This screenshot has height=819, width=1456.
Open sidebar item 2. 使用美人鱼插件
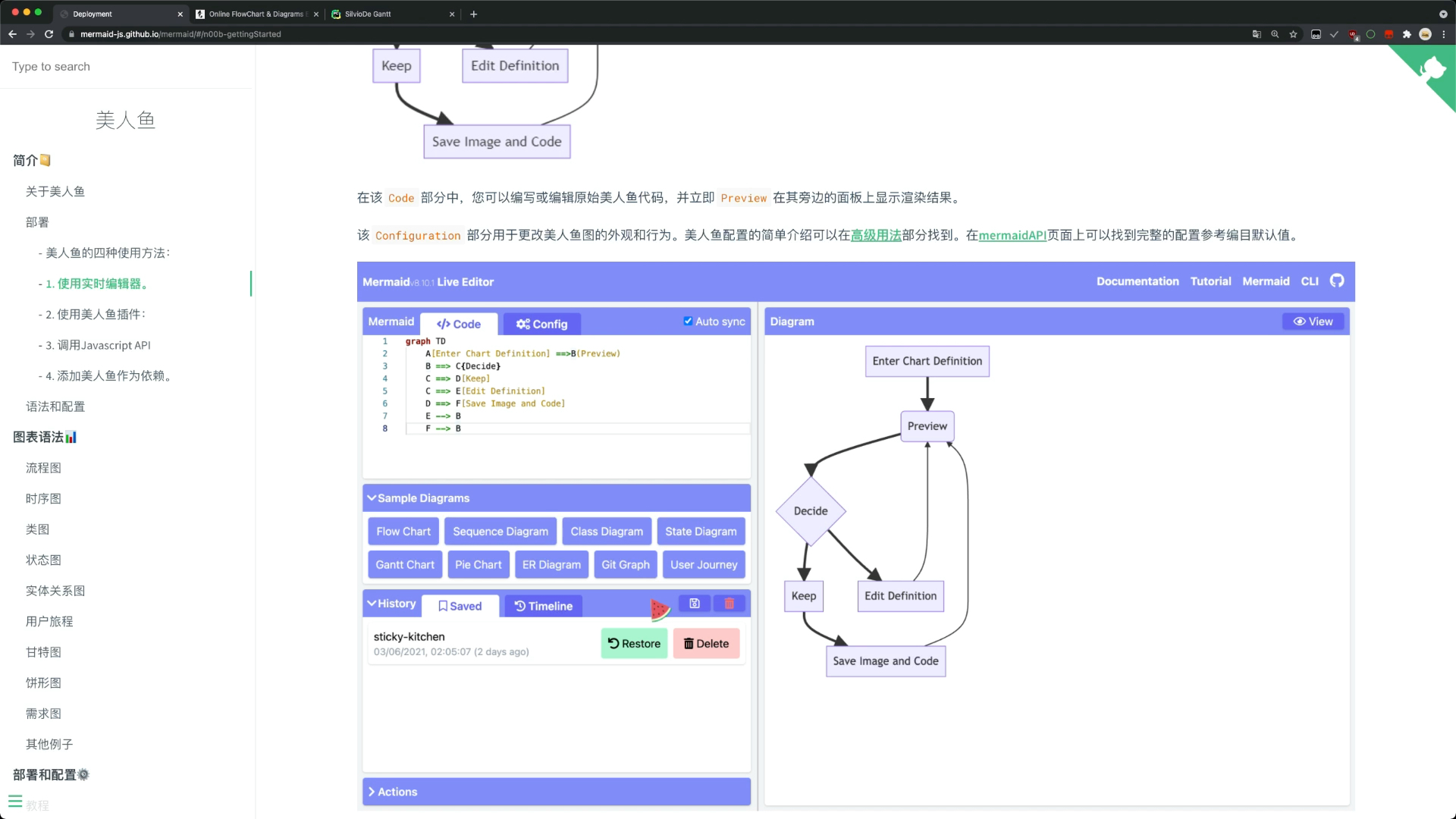[95, 314]
